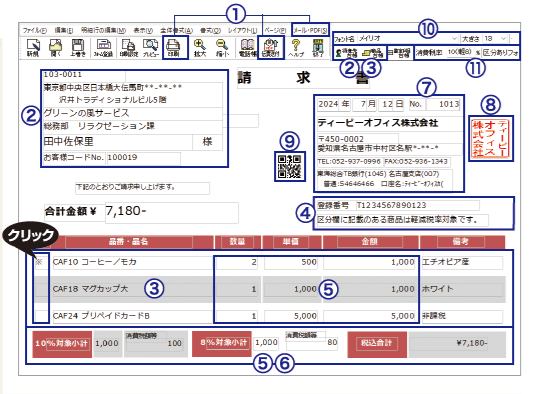Click unit price 5,000 in プリペイドカードB row

(x=291, y=316)
